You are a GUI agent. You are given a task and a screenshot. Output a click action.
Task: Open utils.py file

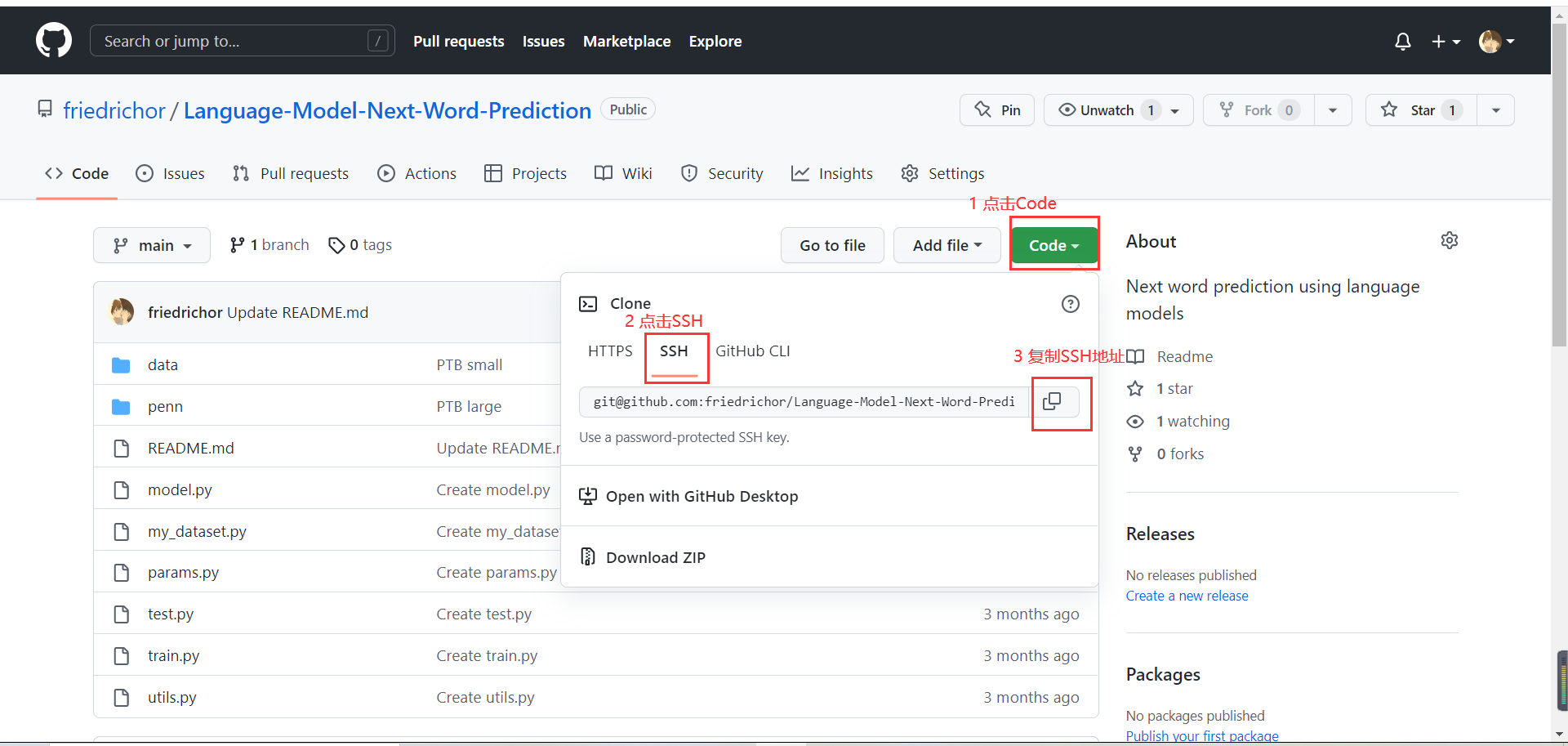[171, 698]
